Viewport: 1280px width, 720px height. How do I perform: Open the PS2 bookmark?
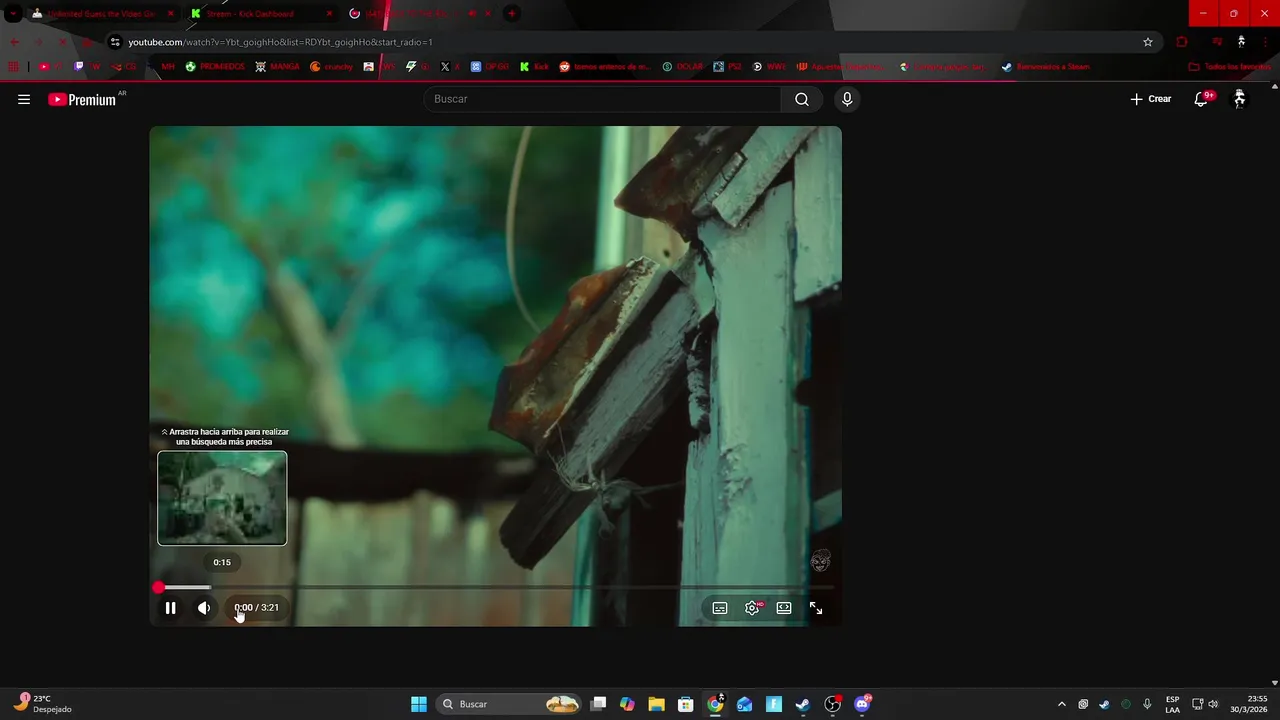(728, 67)
